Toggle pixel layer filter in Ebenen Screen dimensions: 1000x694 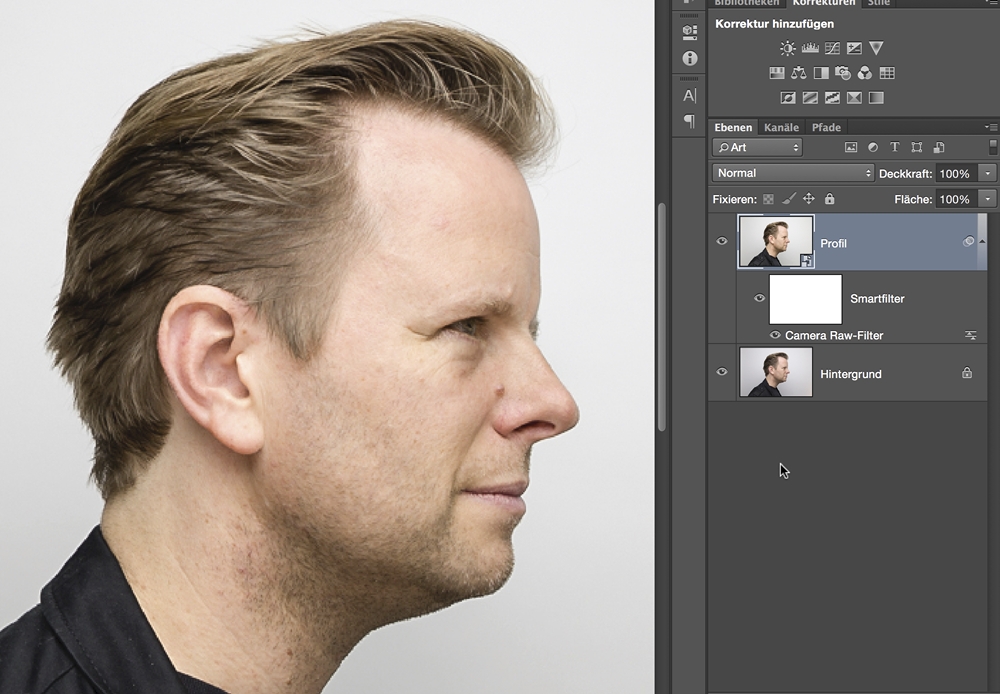pyautogui.click(x=851, y=147)
